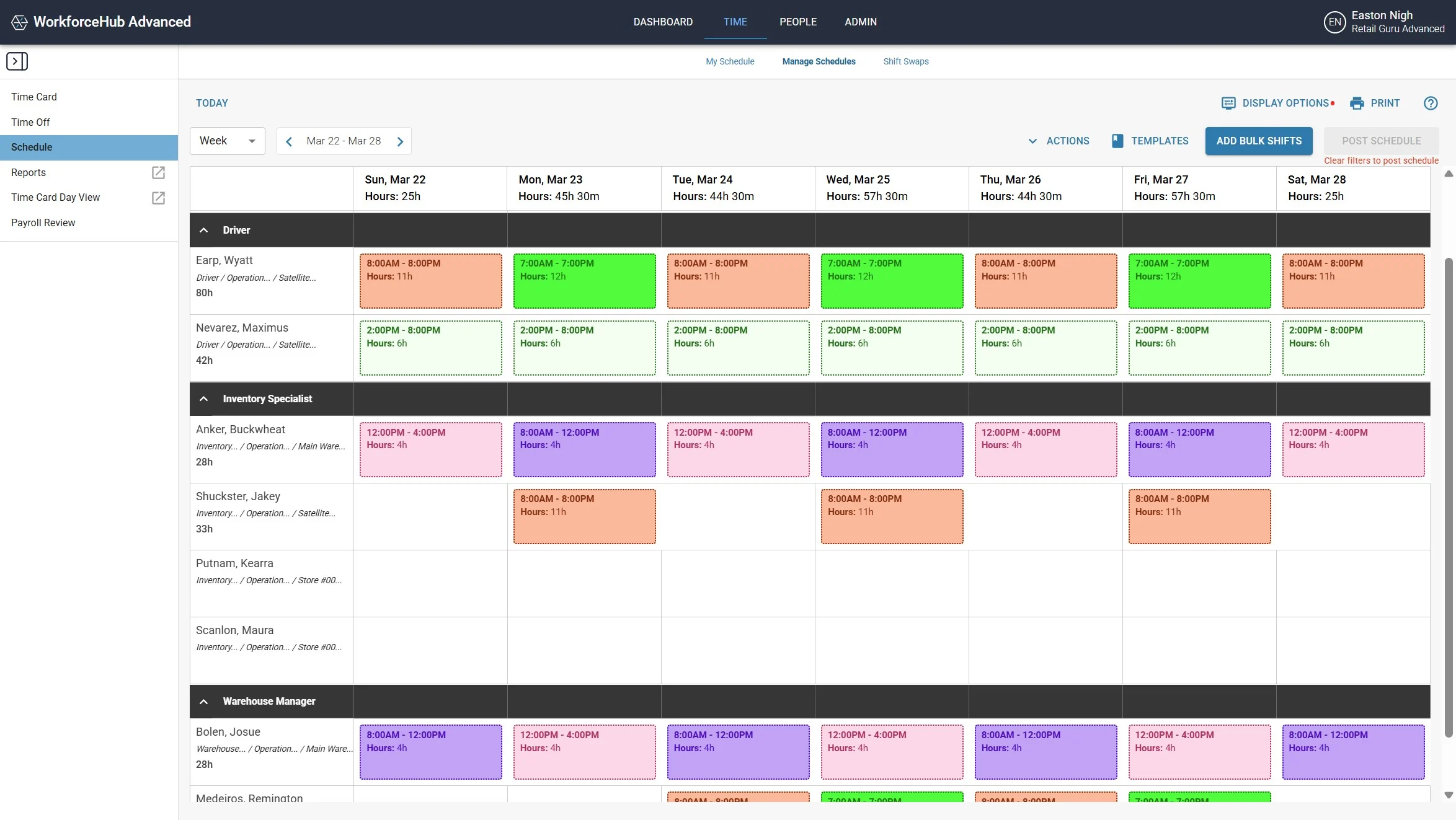Screen dimensions: 1456x820
Task: Open Display Options panel icon
Action: point(1228,104)
